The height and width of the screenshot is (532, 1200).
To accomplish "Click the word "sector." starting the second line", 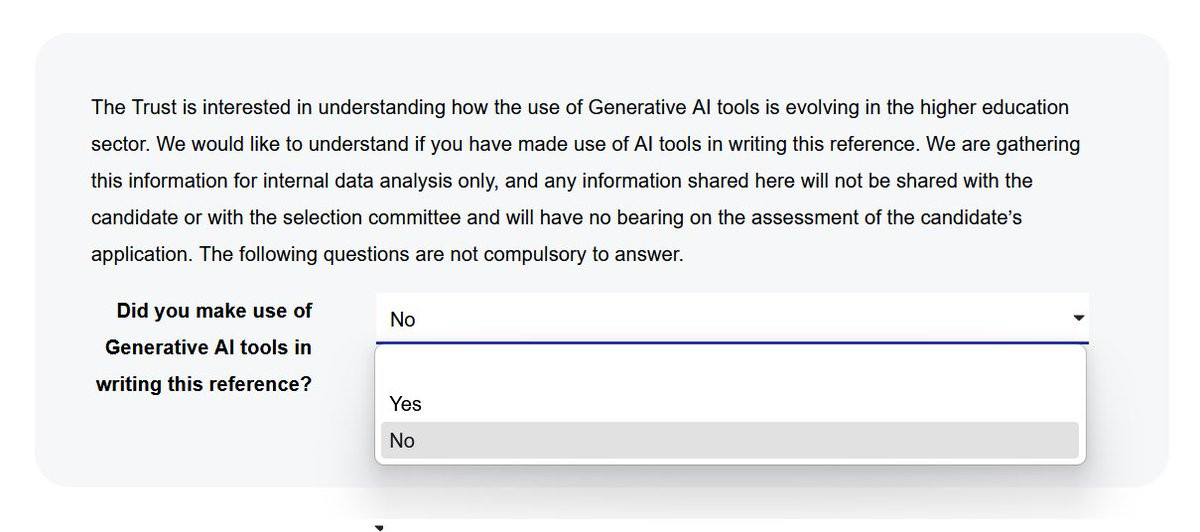I will (x=121, y=144).
